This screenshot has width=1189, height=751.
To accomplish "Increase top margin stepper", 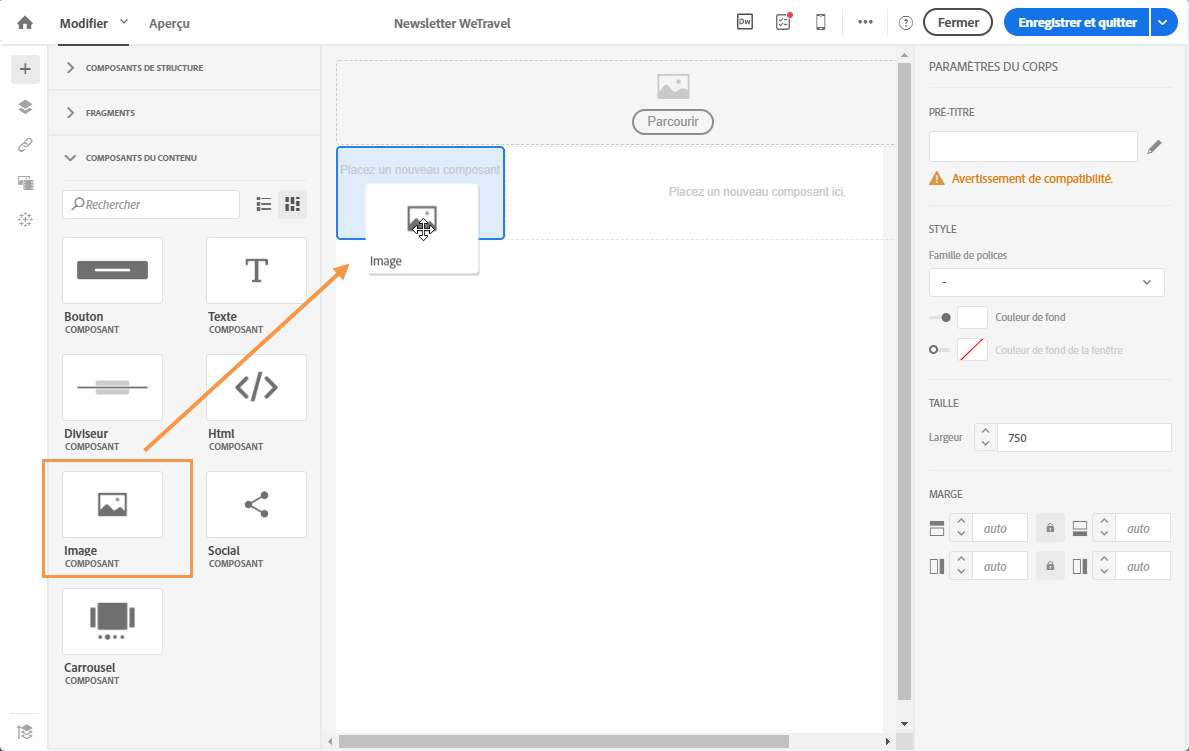I will coord(962,522).
